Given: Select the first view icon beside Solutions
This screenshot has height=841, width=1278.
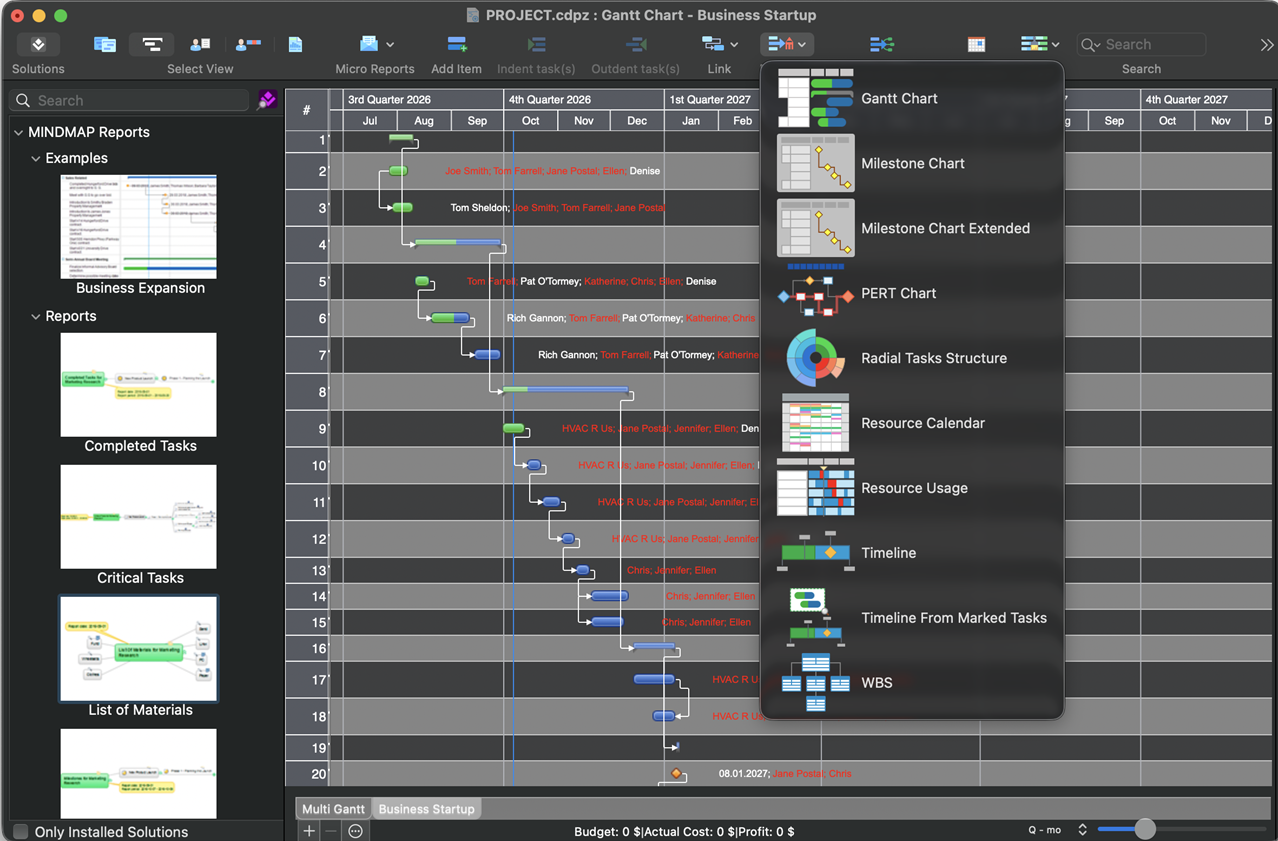Looking at the screenshot, I should point(105,44).
